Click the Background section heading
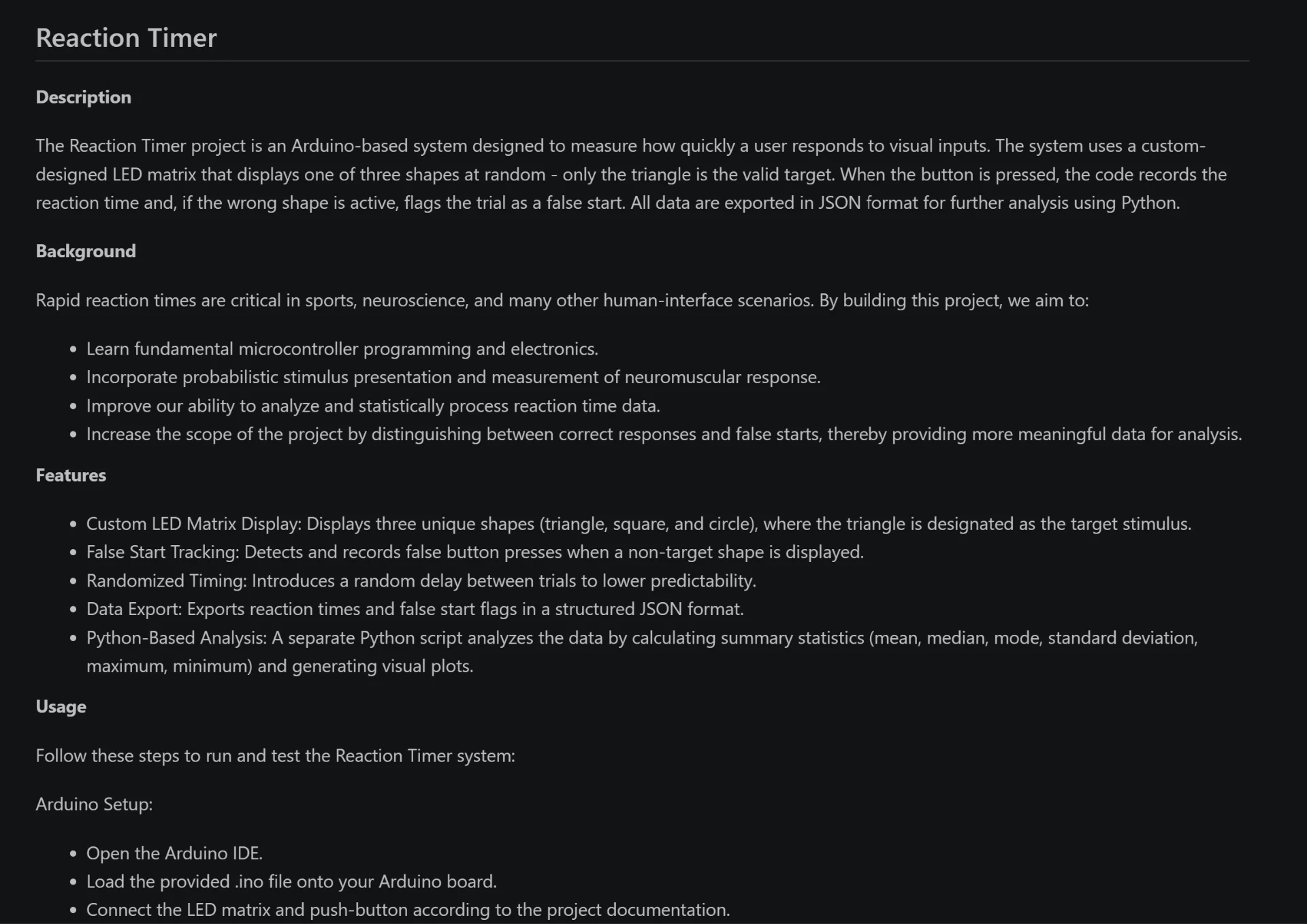 [x=86, y=251]
